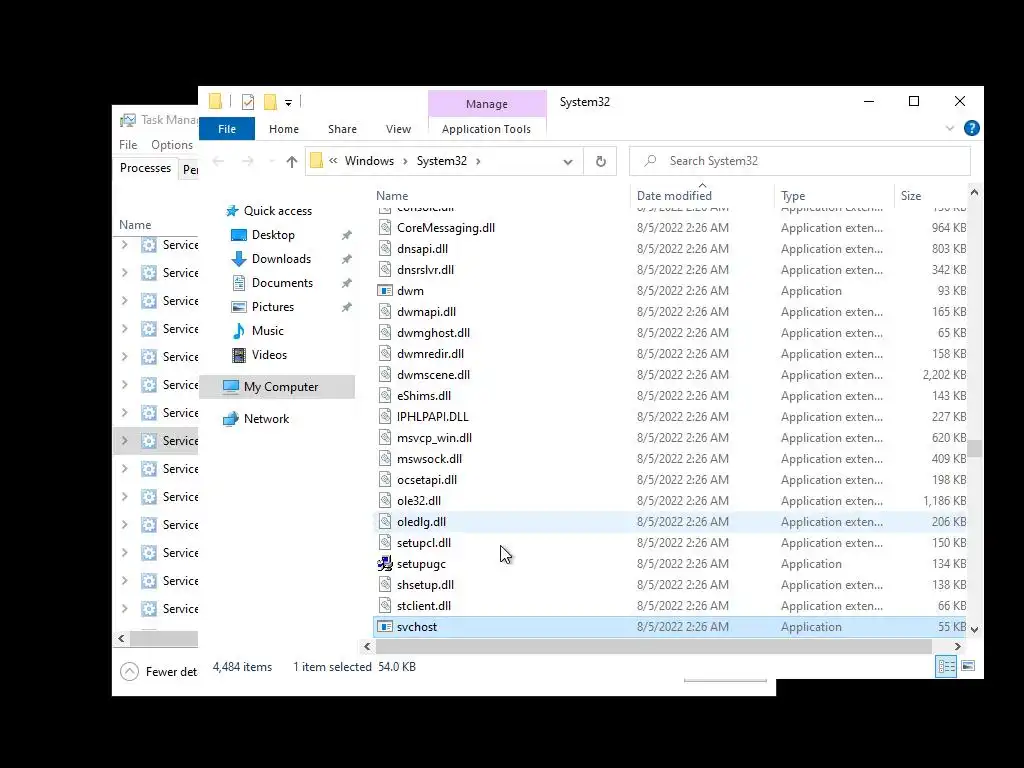Click Fewer details arrow in Task Manager

[x=129, y=671]
